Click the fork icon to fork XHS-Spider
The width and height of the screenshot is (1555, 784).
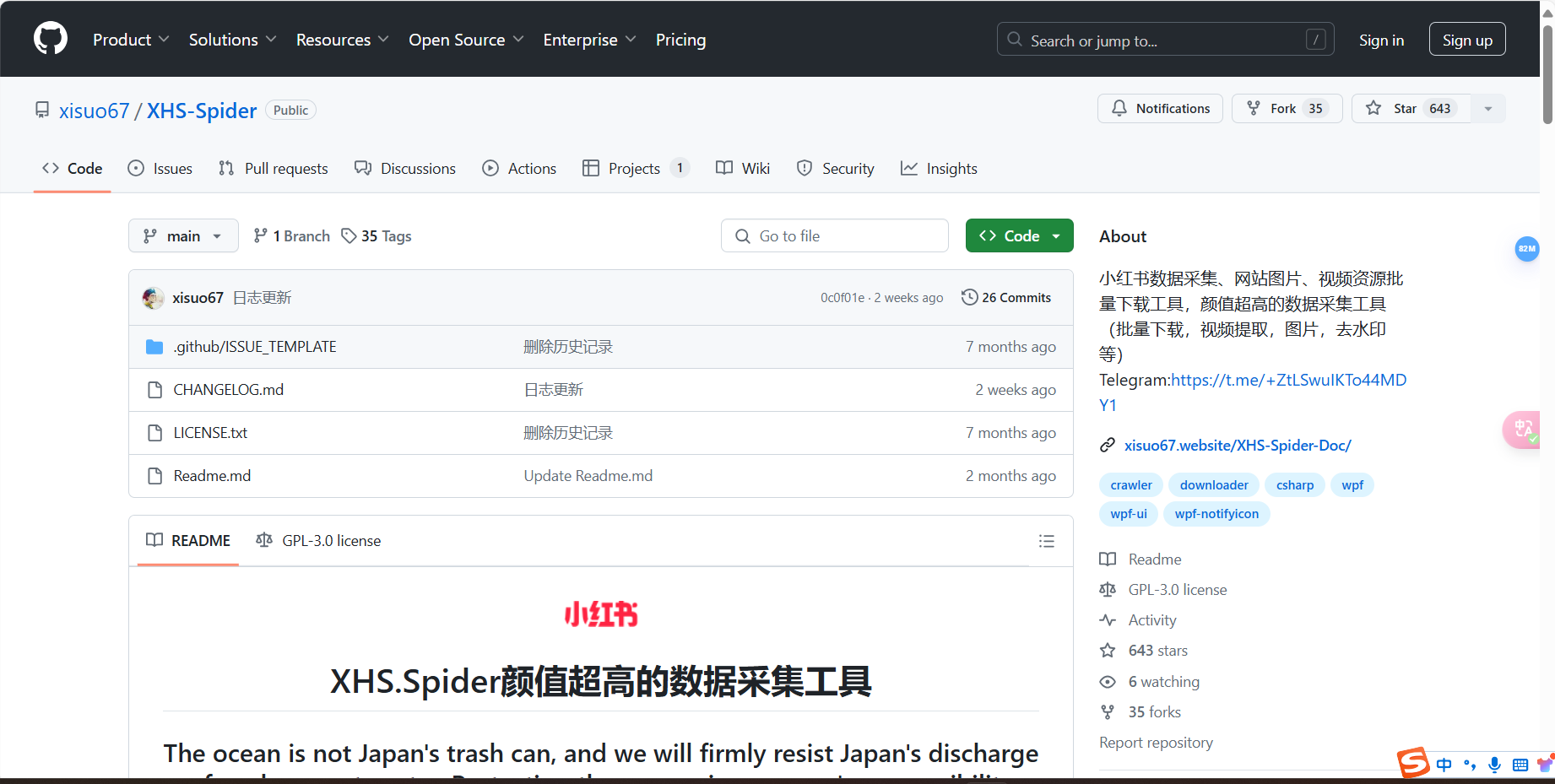pyautogui.click(x=1253, y=108)
